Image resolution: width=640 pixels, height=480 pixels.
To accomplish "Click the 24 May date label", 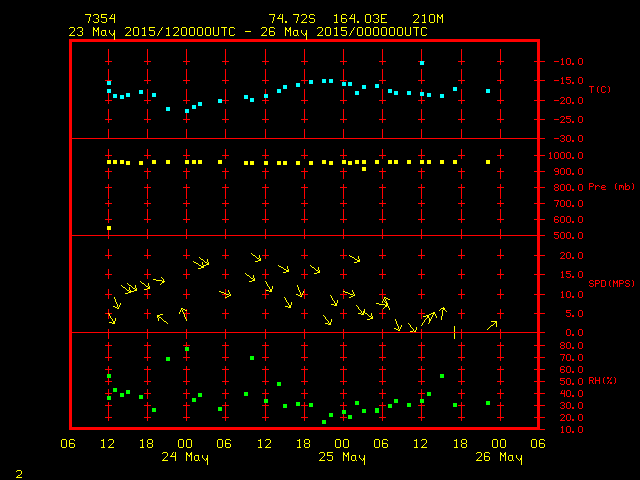I will [185, 458].
